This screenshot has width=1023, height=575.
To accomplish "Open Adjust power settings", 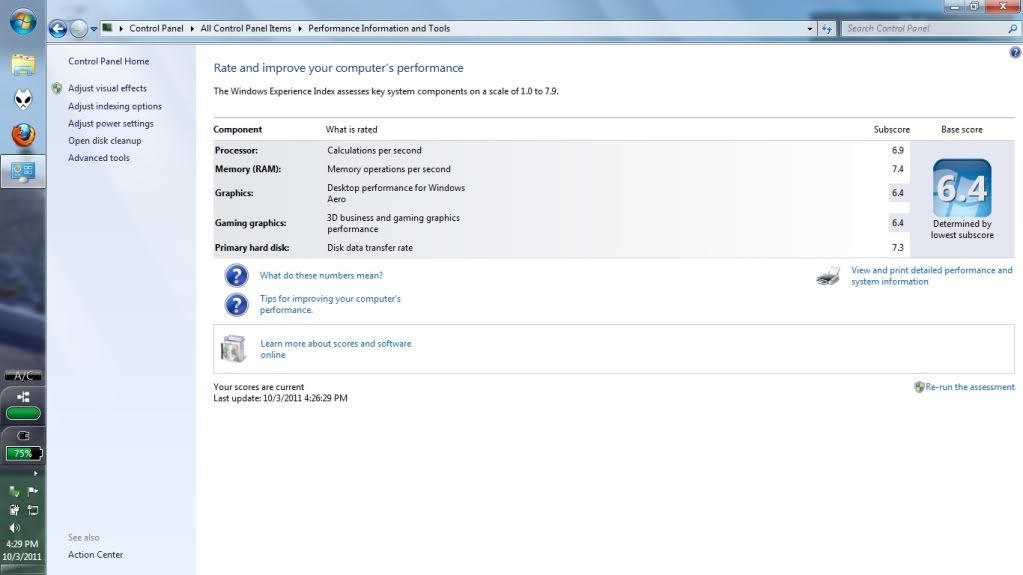I will (x=111, y=123).
